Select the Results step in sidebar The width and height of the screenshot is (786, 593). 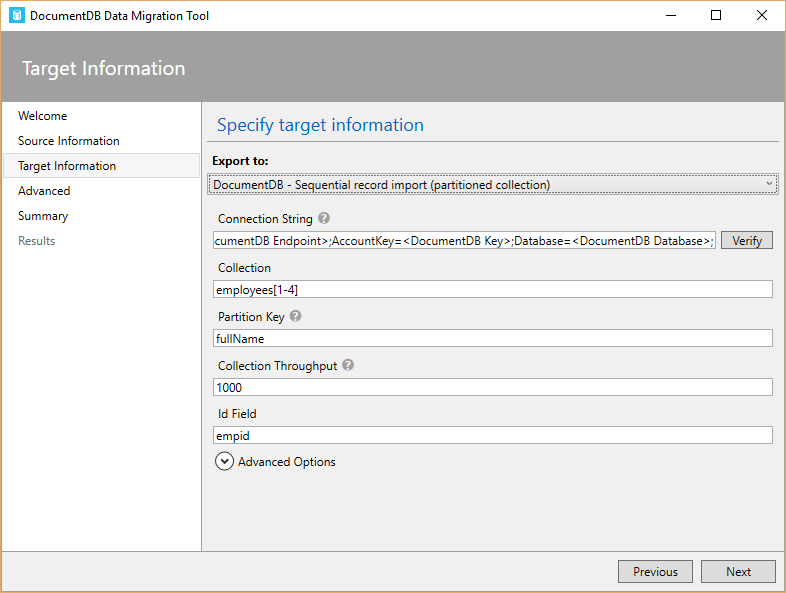(x=37, y=241)
